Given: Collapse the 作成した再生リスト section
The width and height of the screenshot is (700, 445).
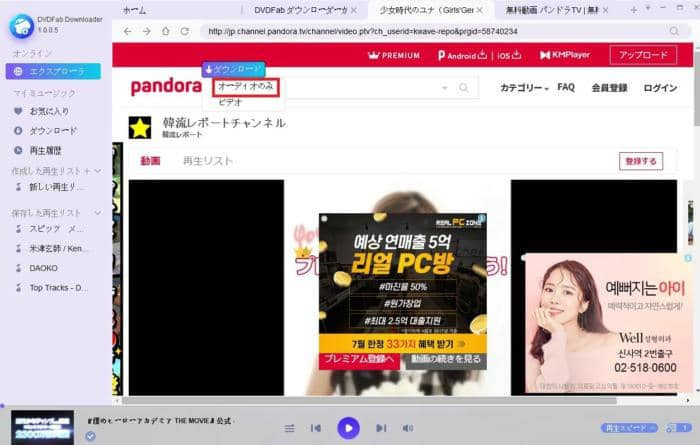Looking at the screenshot, I should click(98, 171).
